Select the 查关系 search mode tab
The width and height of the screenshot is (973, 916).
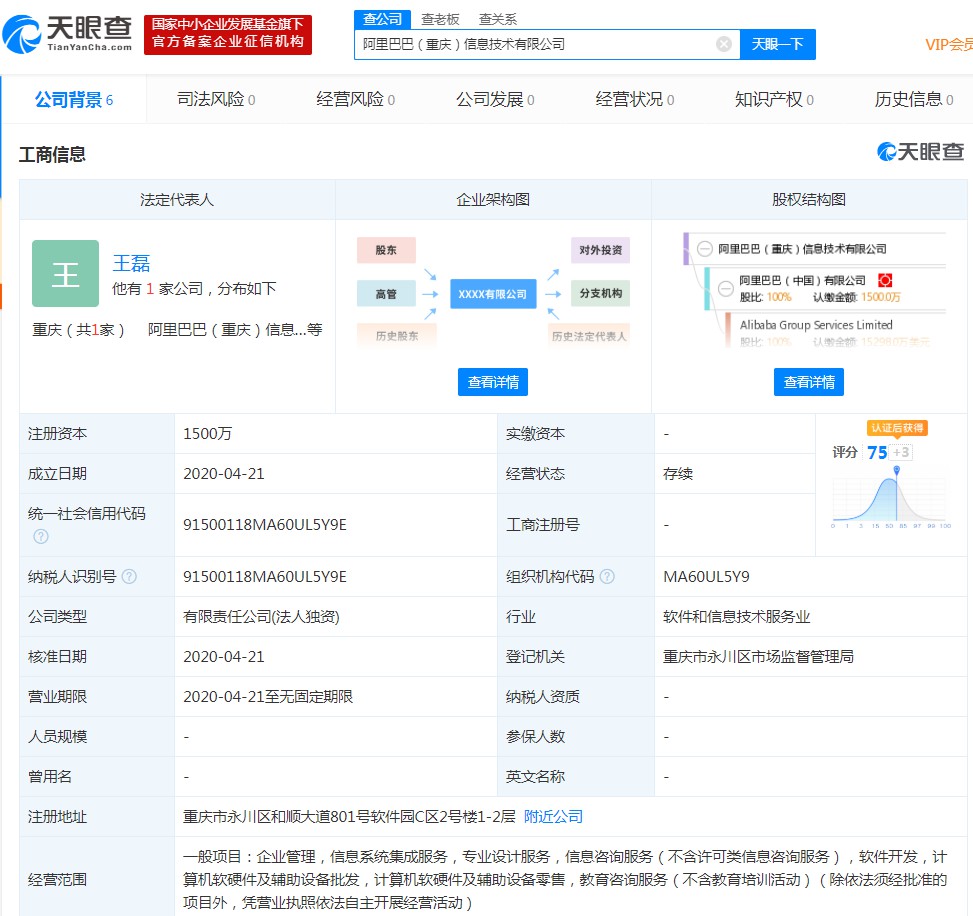498,19
